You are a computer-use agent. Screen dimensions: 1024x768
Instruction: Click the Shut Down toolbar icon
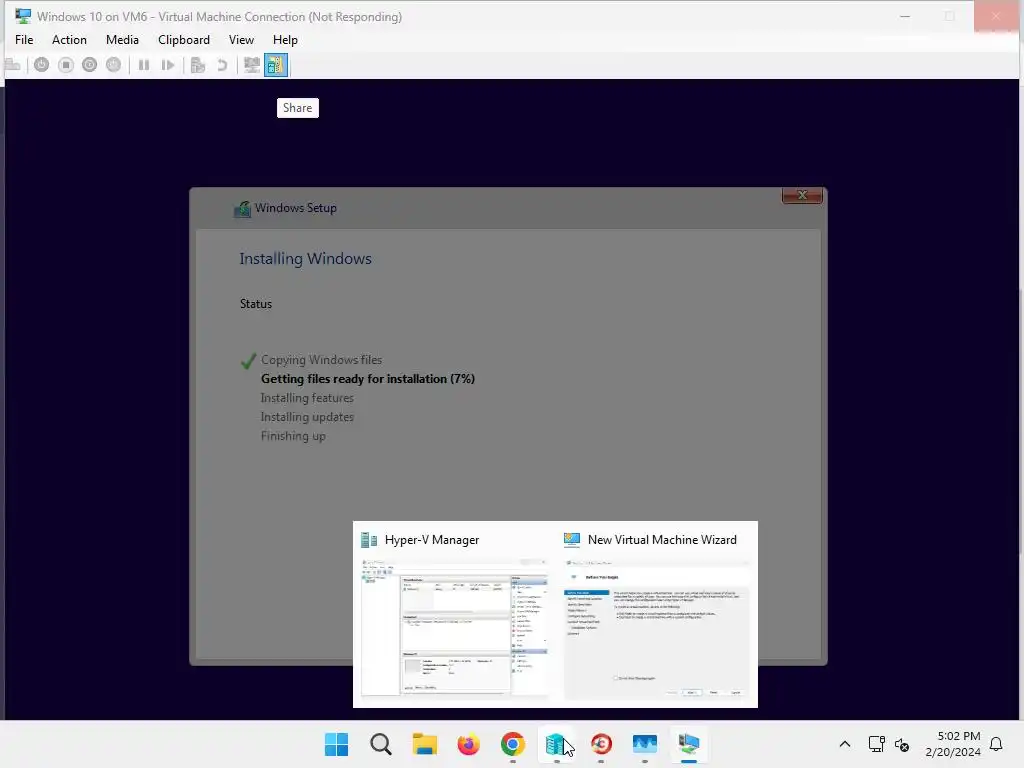point(89,65)
